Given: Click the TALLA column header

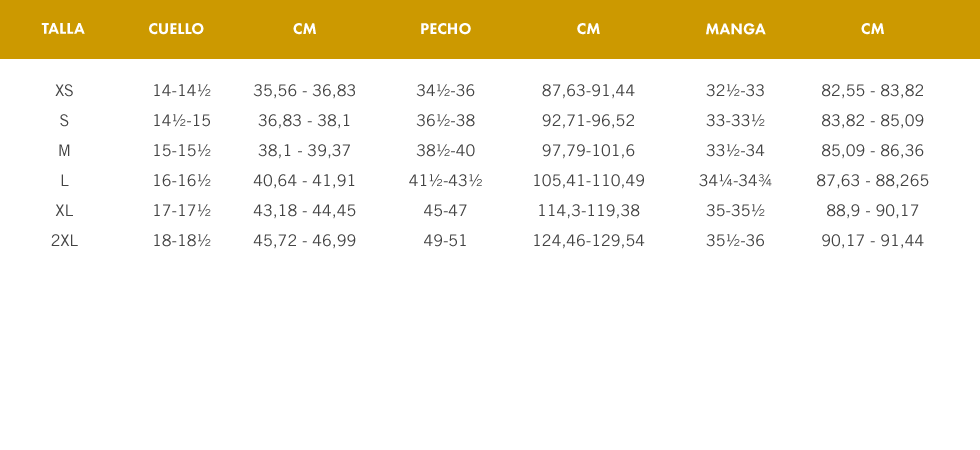Looking at the screenshot, I should tap(63, 29).
